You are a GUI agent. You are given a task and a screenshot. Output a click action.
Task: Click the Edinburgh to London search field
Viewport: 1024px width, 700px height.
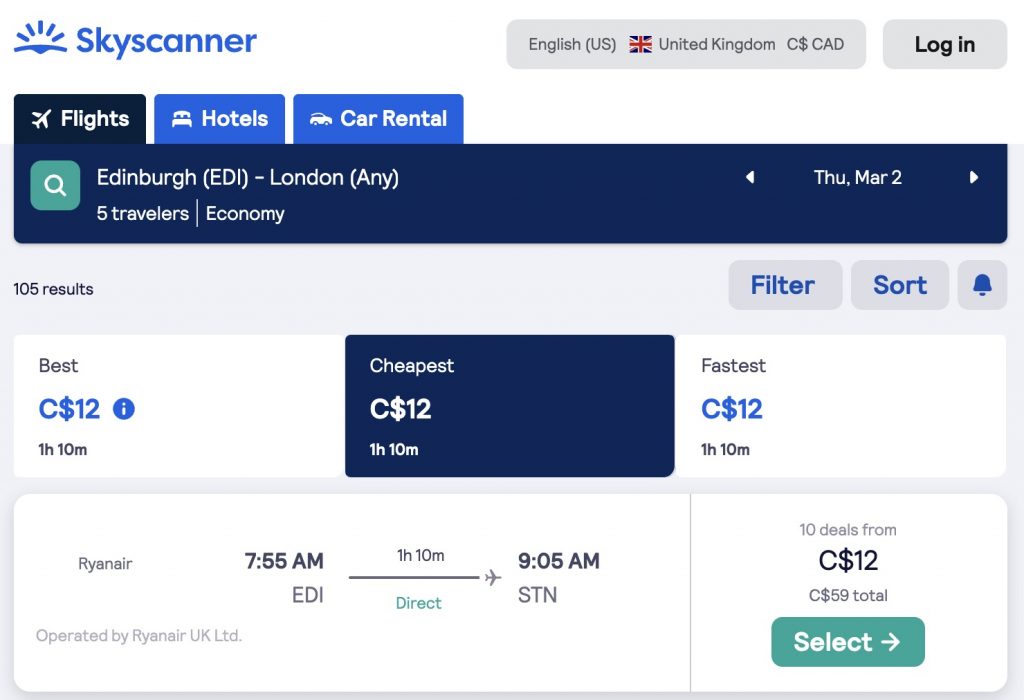248,178
